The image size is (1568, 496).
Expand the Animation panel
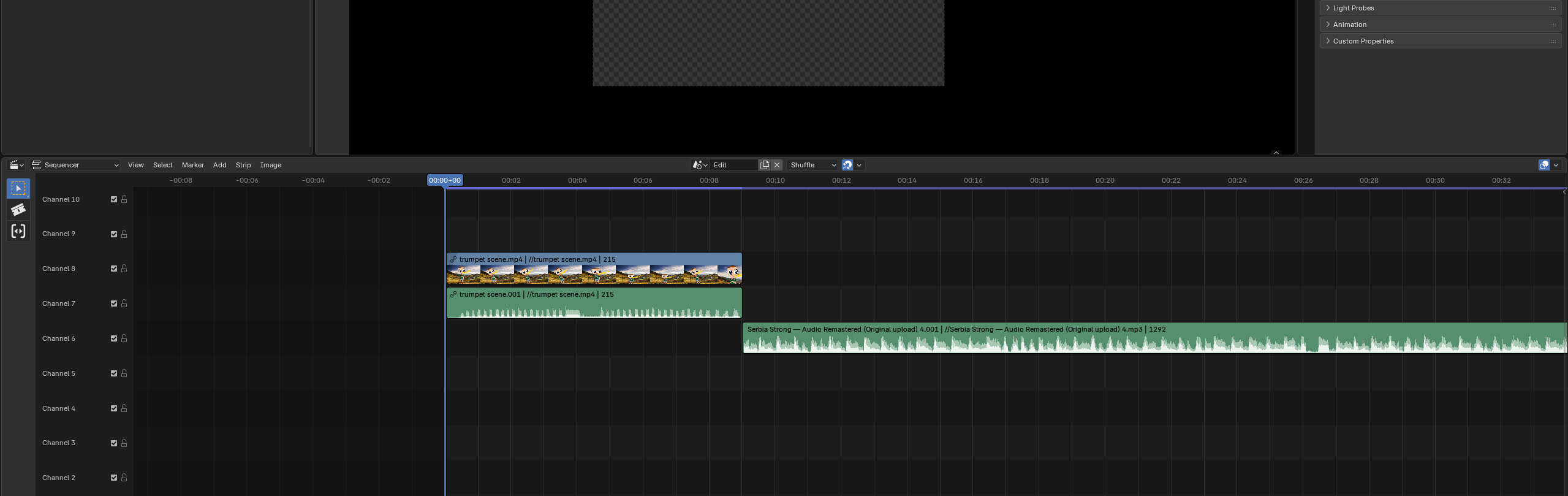tap(1349, 25)
